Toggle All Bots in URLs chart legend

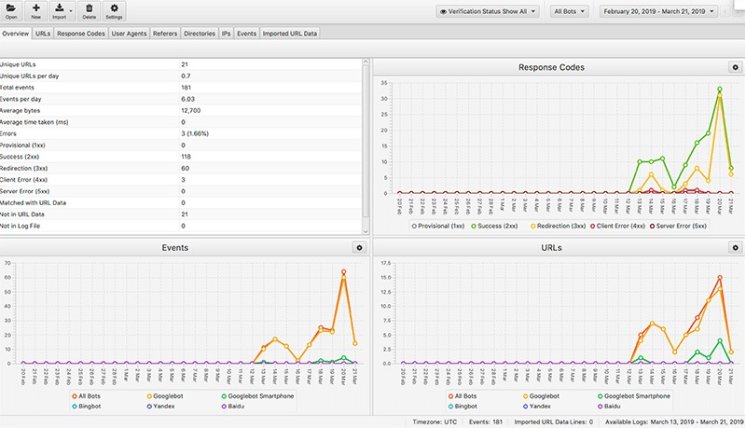462,396
